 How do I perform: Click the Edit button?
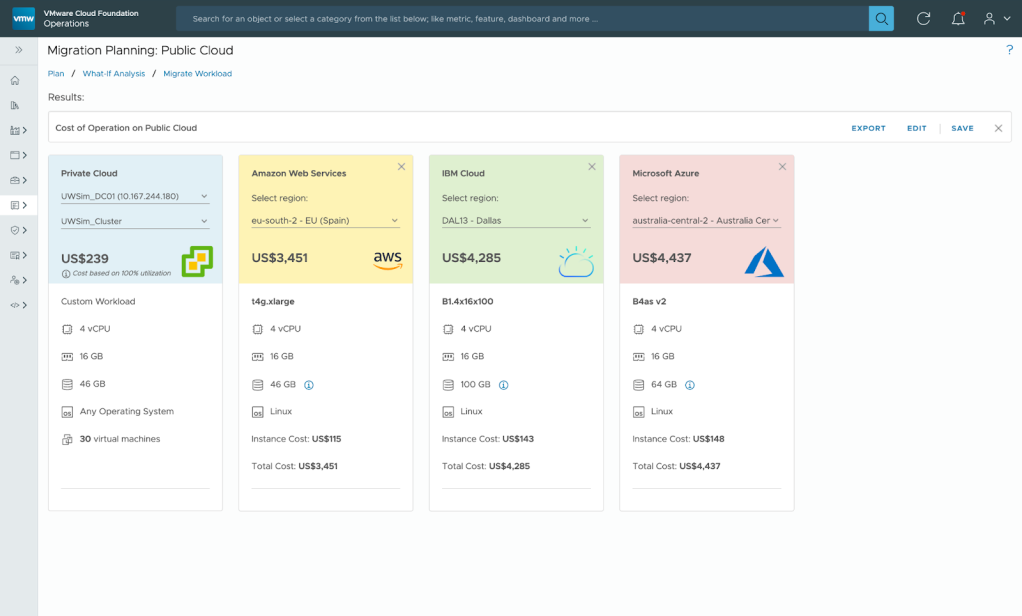(x=916, y=128)
